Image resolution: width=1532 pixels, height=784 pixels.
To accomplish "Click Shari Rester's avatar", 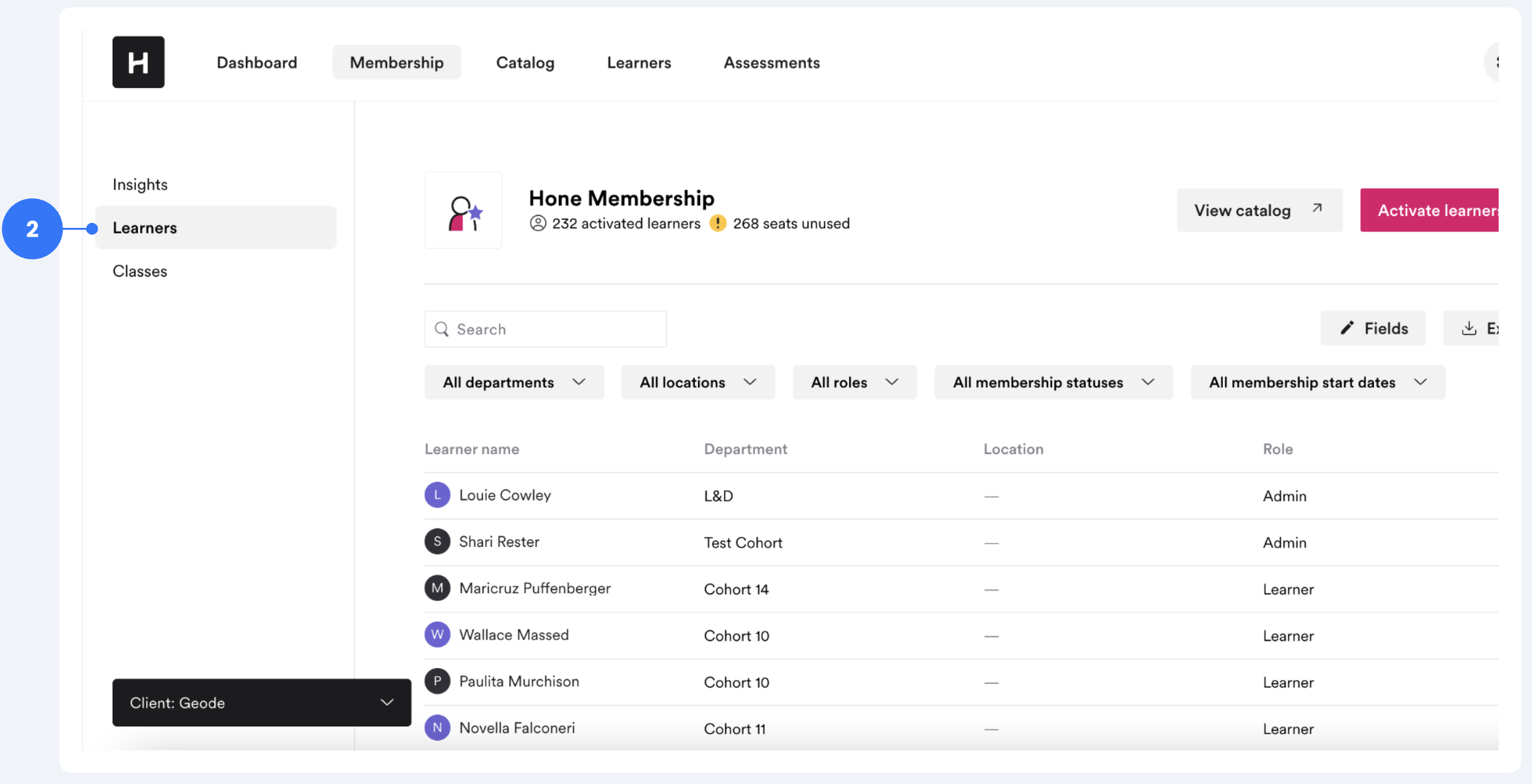I will coord(437,541).
